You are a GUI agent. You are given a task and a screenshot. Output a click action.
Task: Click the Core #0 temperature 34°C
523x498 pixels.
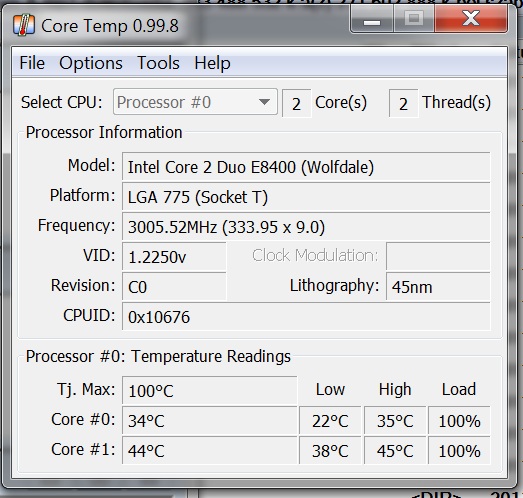209,420
